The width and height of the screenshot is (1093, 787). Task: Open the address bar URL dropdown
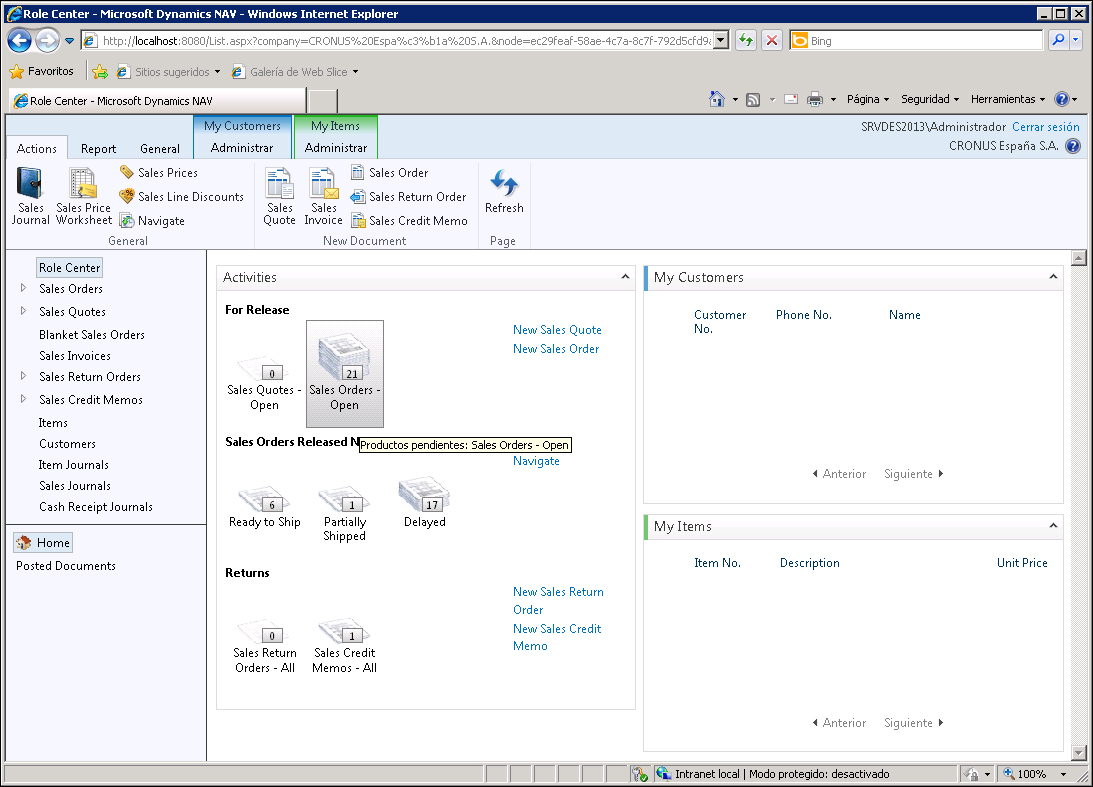point(721,40)
